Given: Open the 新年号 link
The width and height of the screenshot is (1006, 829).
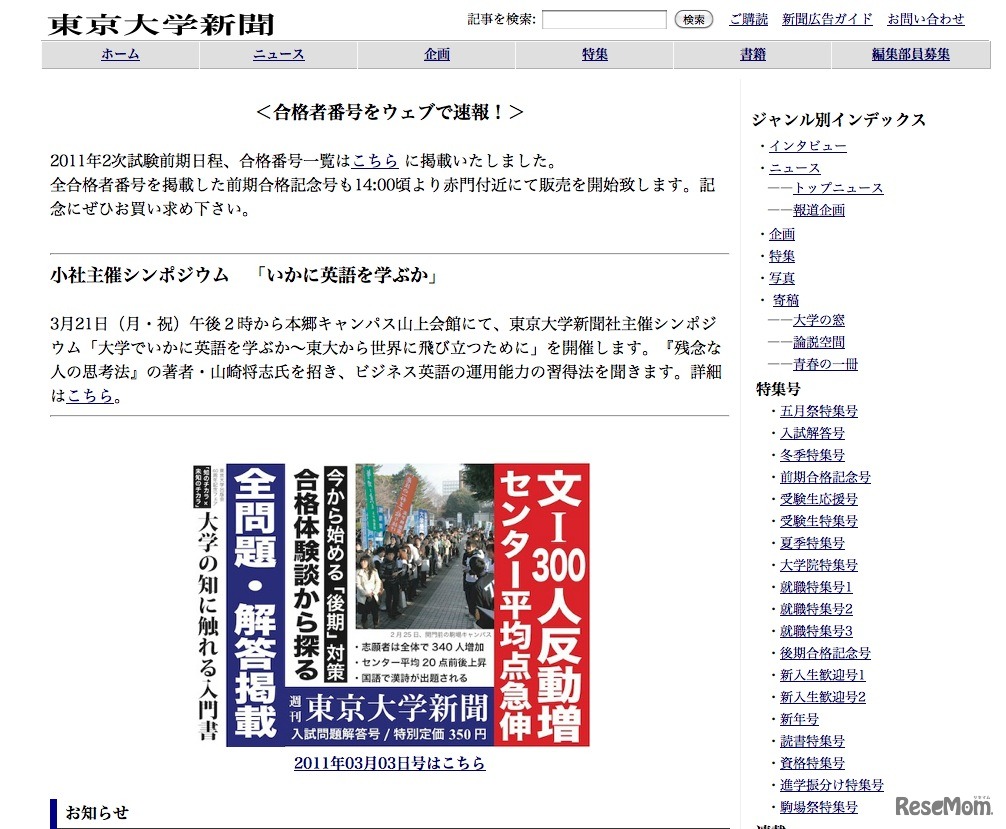Looking at the screenshot, I should pos(799,719).
